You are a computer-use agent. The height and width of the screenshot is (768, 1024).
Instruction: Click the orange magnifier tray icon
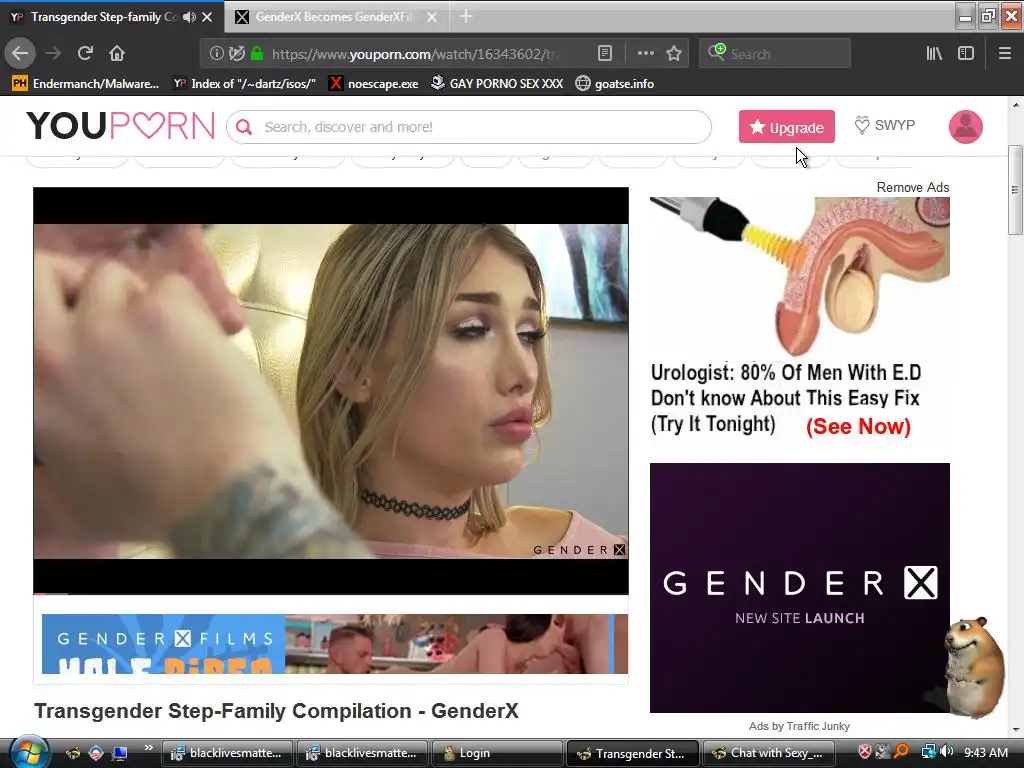click(901, 752)
